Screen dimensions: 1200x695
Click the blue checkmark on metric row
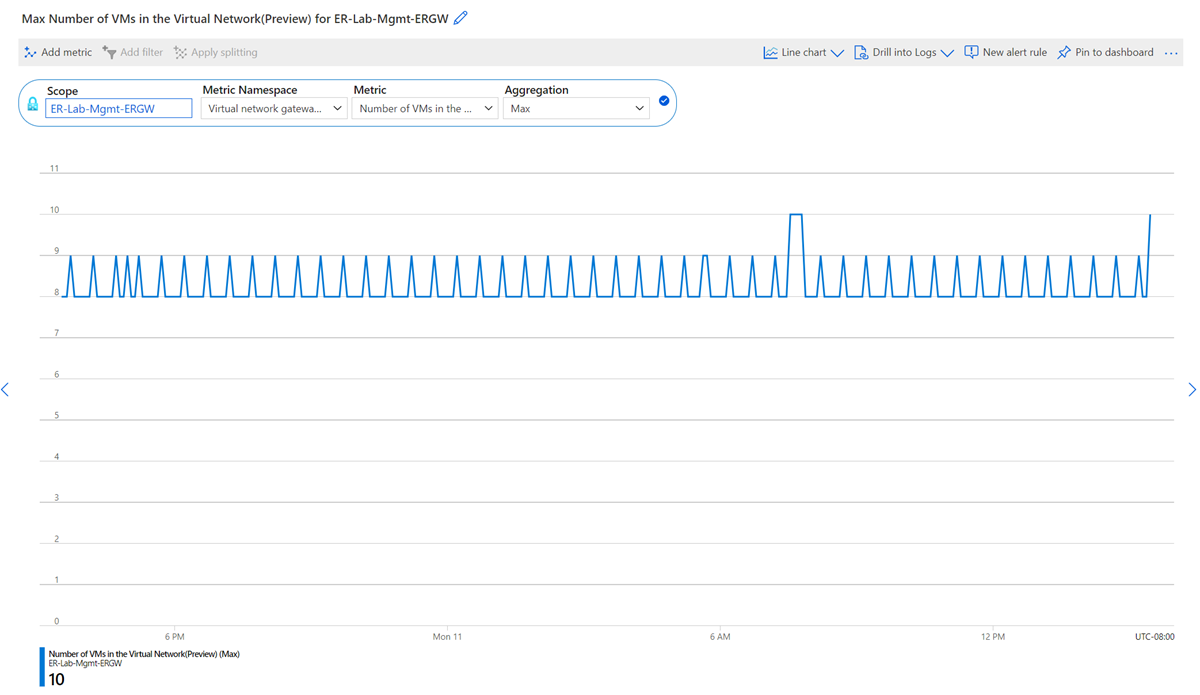[x=664, y=100]
